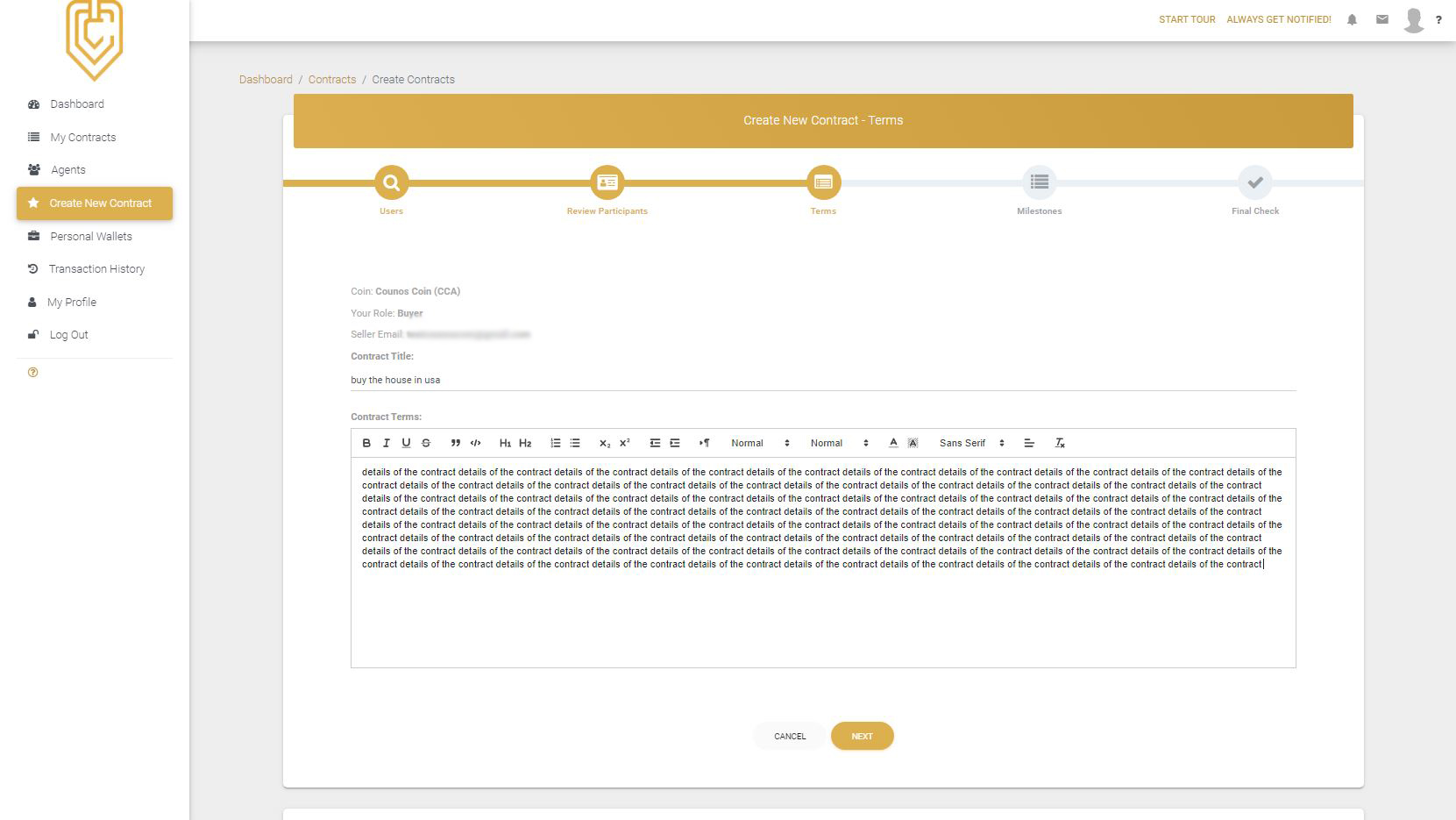
Task: Open the user avatar menu
Action: point(1413,19)
